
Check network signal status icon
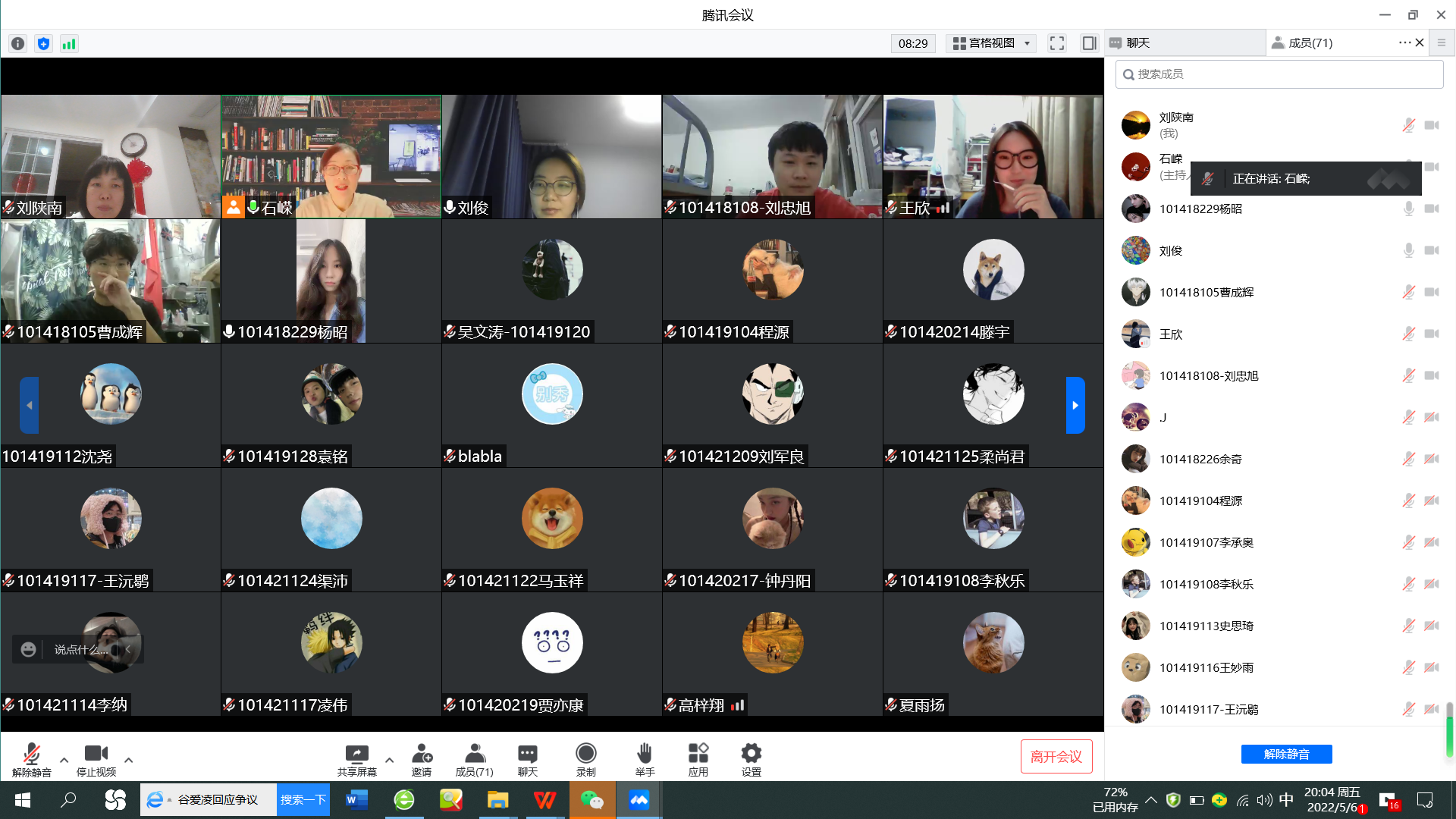tap(69, 44)
